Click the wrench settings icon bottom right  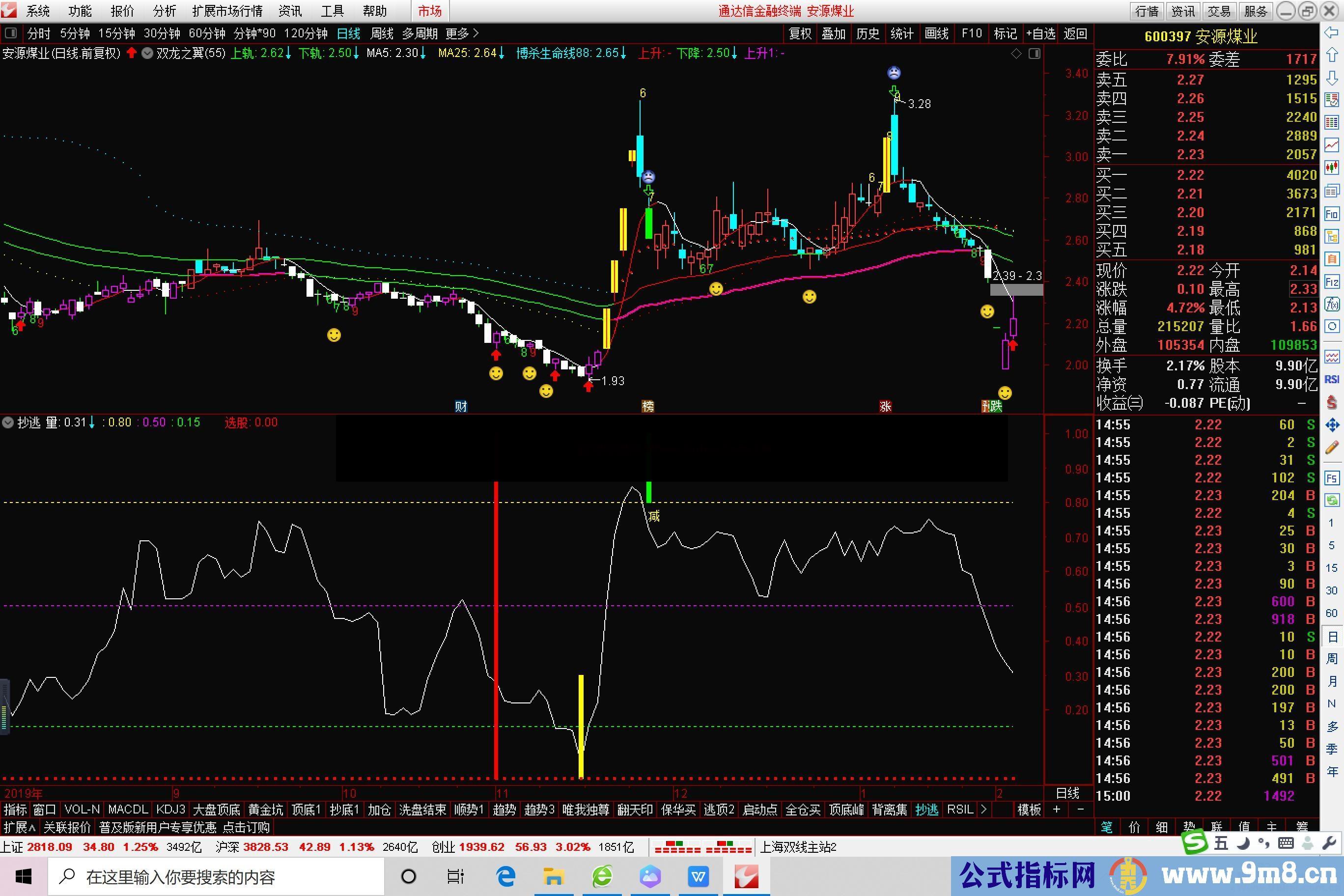point(1329,843)
